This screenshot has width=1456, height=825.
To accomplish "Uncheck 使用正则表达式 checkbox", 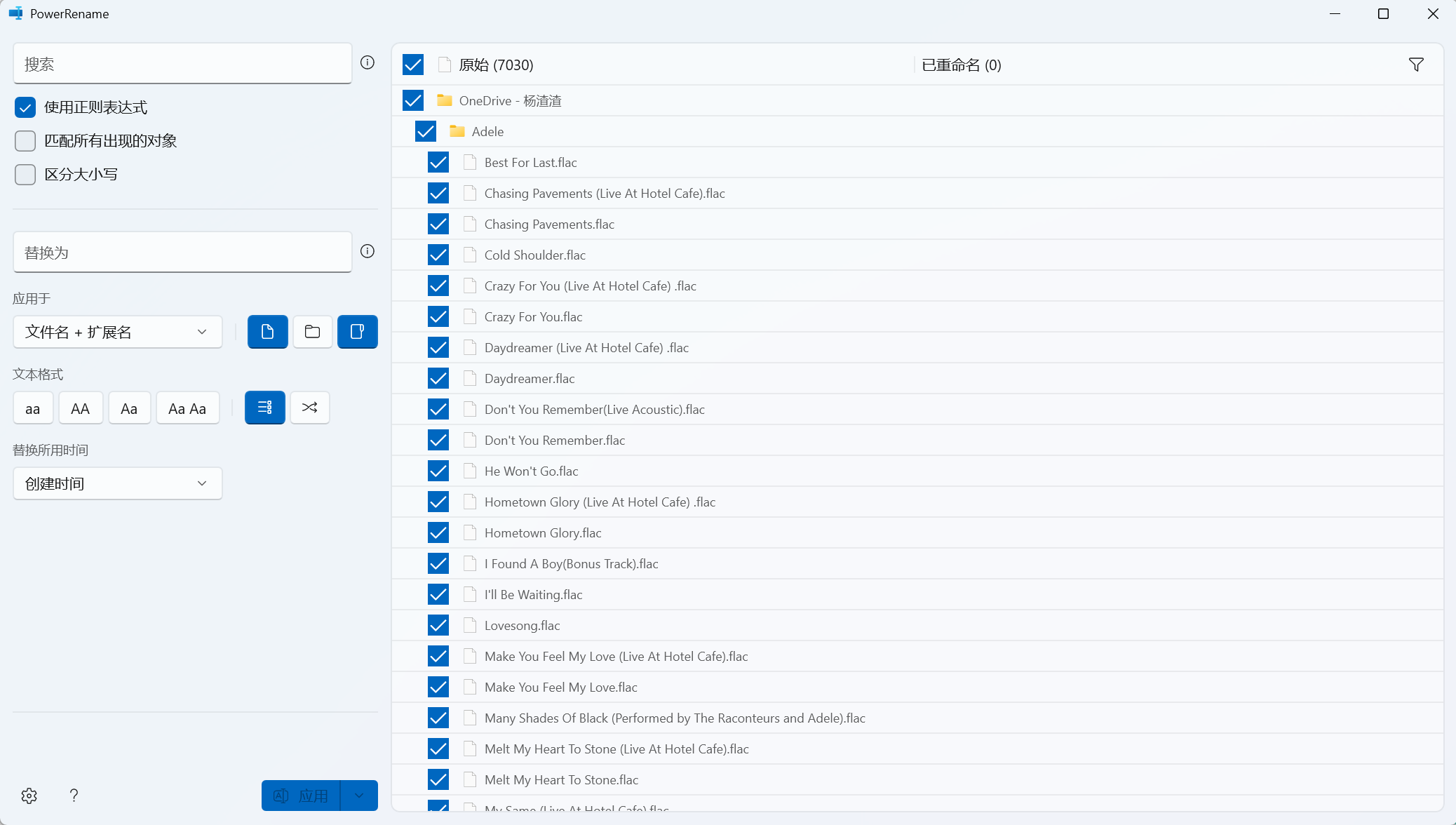I will point(25,107).
